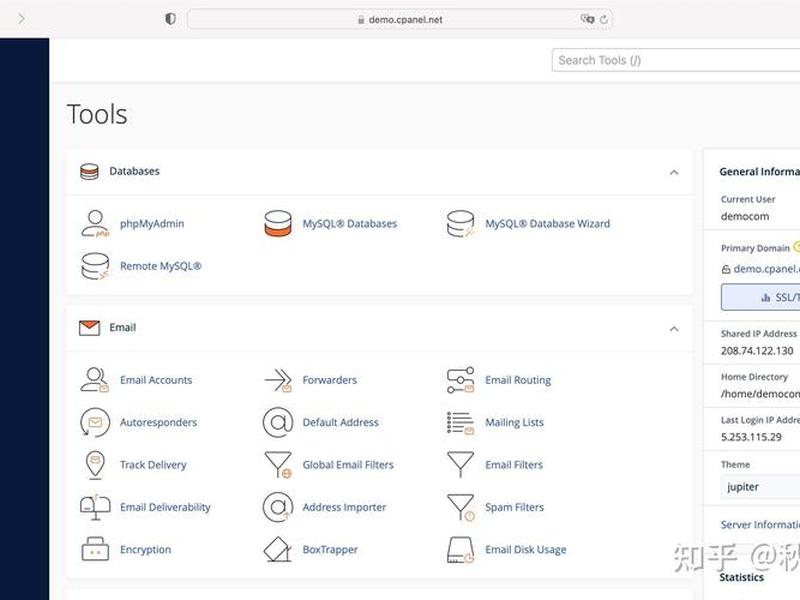Open the Autoresponders link
Image resolution: width=800 pixels, height=600 pixels.
[158, 422]
